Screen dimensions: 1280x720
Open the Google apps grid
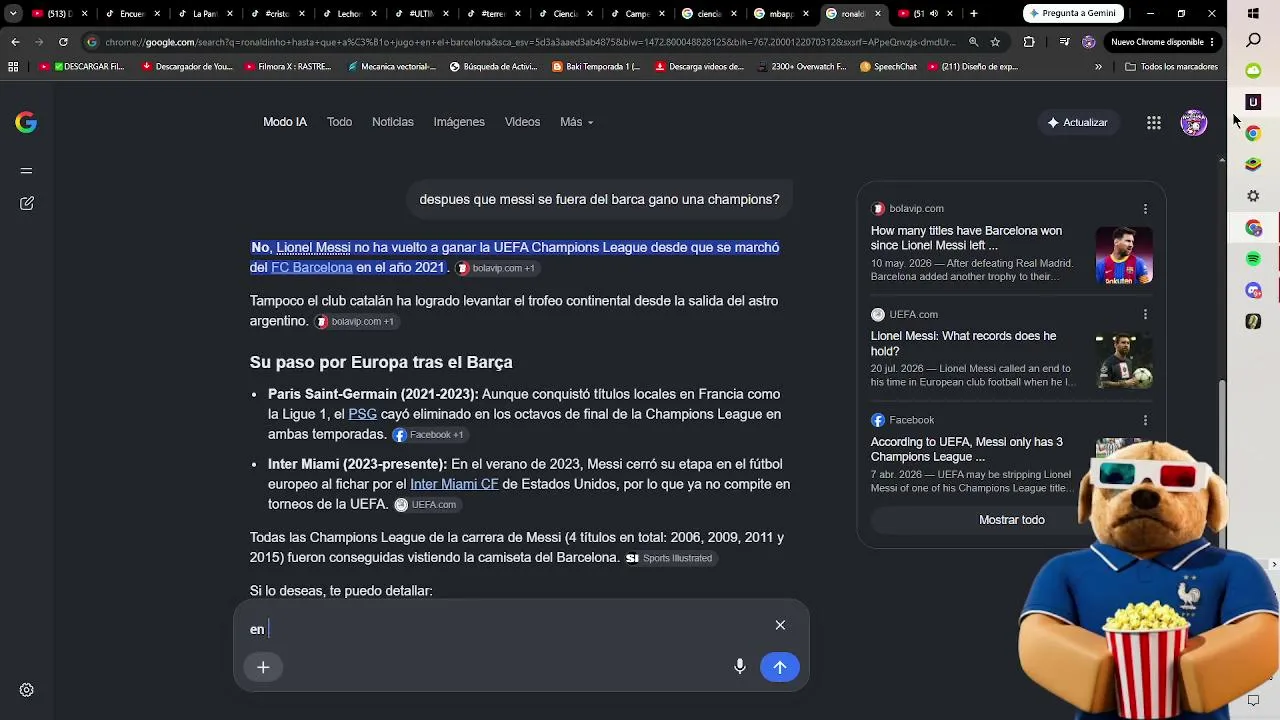coord(1154,122)
